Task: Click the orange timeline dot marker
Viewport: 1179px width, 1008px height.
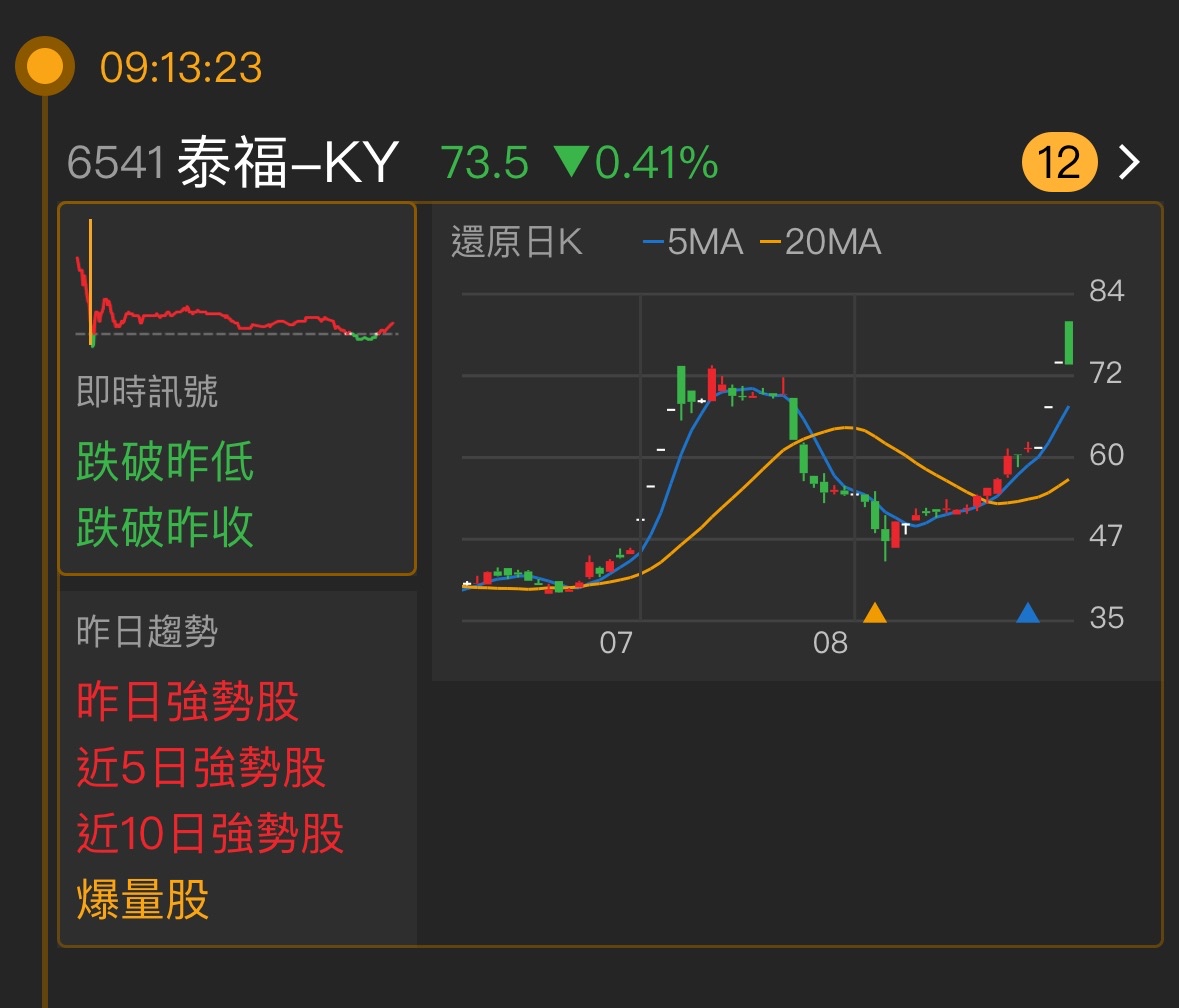Action: pyautogui.click(x=44, y=67)
